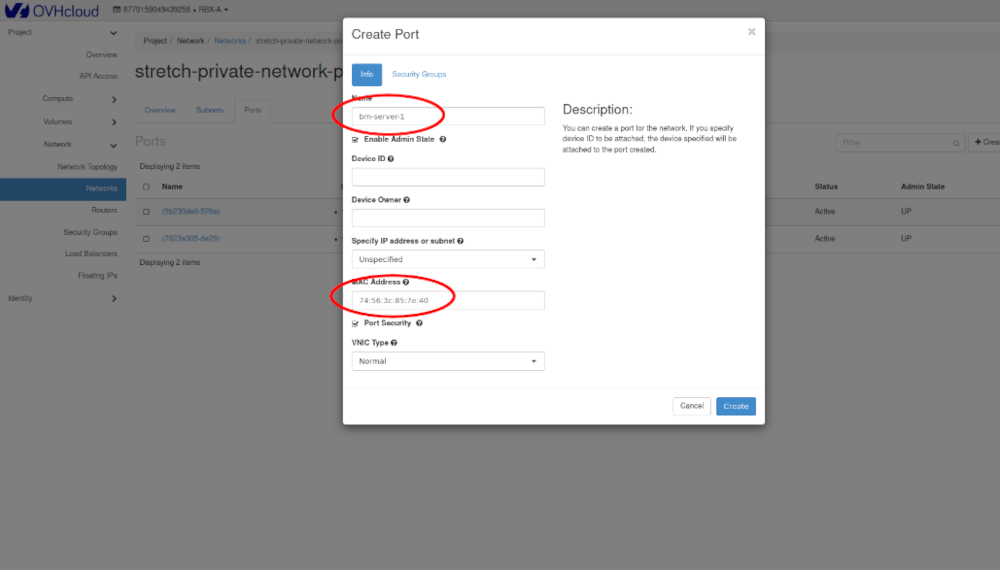1000x570 pixels.
Task: Click the Cancel button
Action: [x=692, y=406]
